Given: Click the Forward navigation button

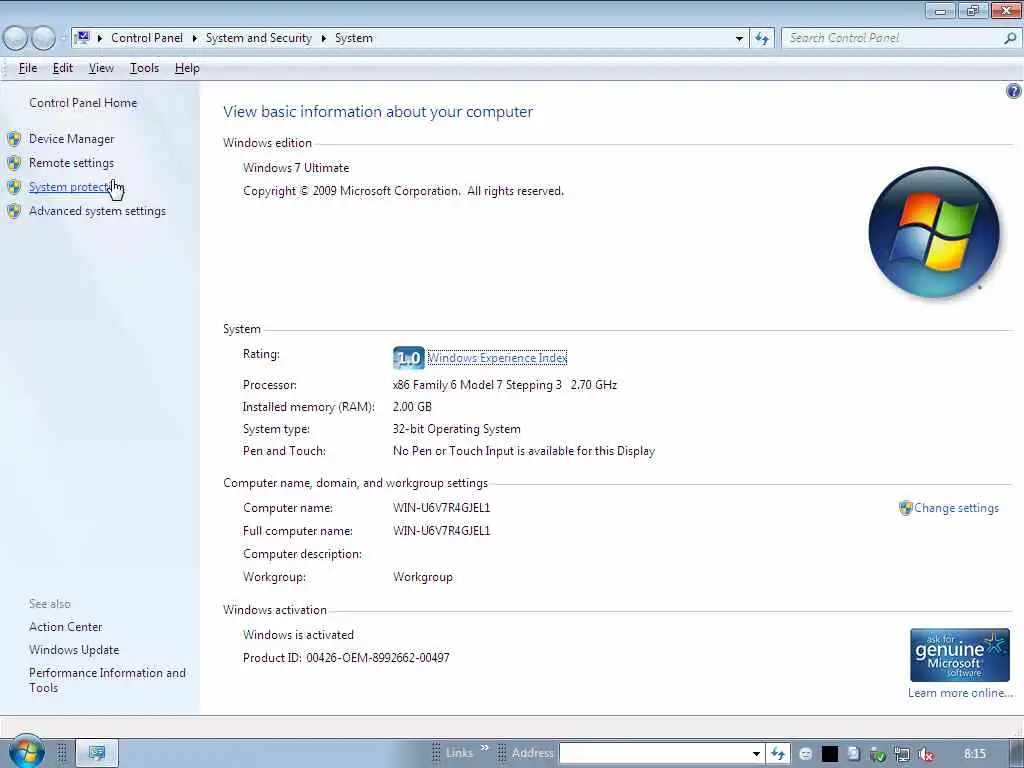Looking at the screenshot, I should (44, 39).
